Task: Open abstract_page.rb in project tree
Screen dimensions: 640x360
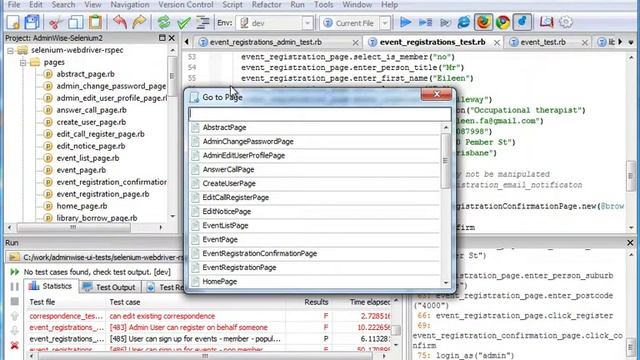Action: coord(85,74)
